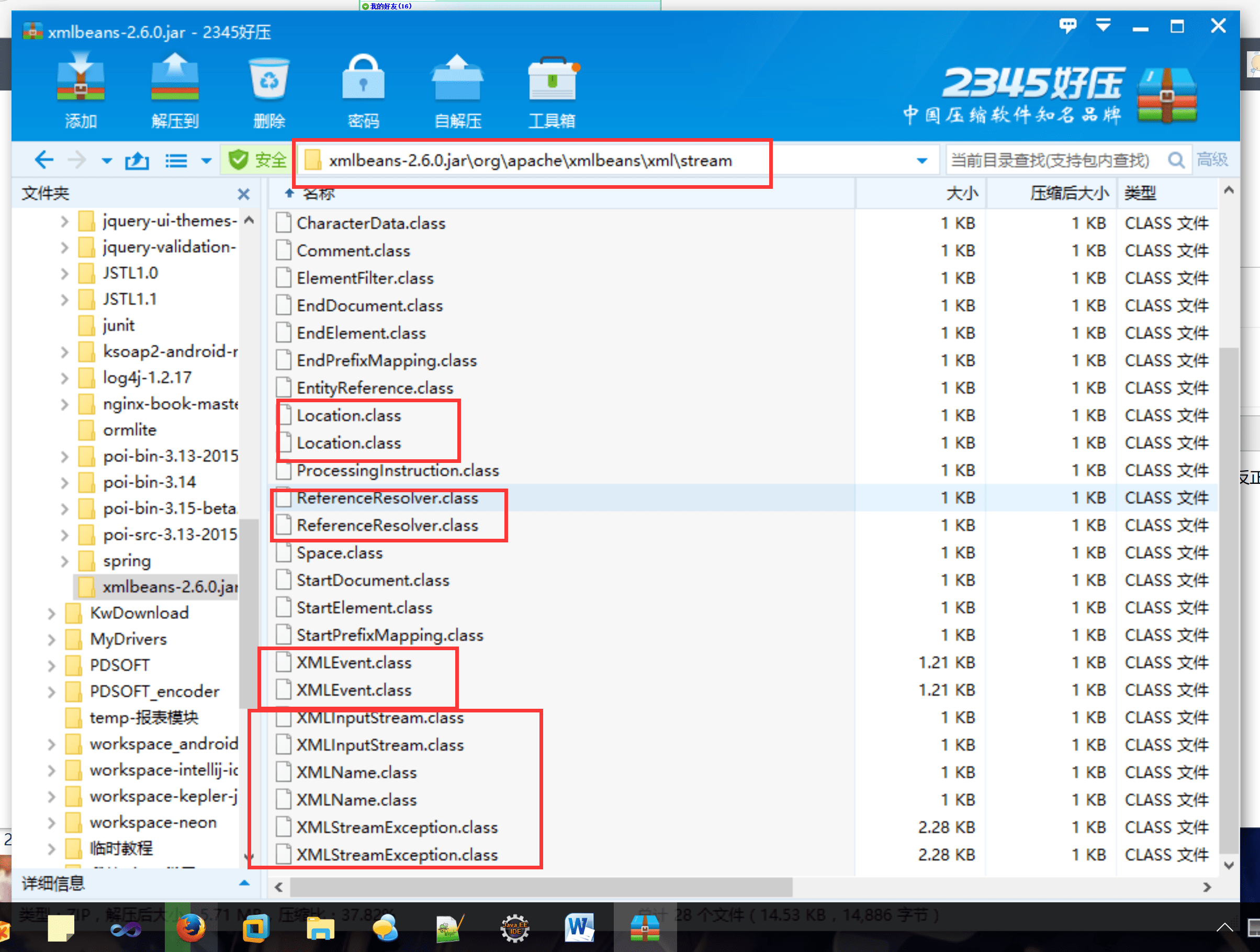Viewport: 1260px width, 952px height.
Task: Close the folder tree panel
Action: tap(244, 194)
